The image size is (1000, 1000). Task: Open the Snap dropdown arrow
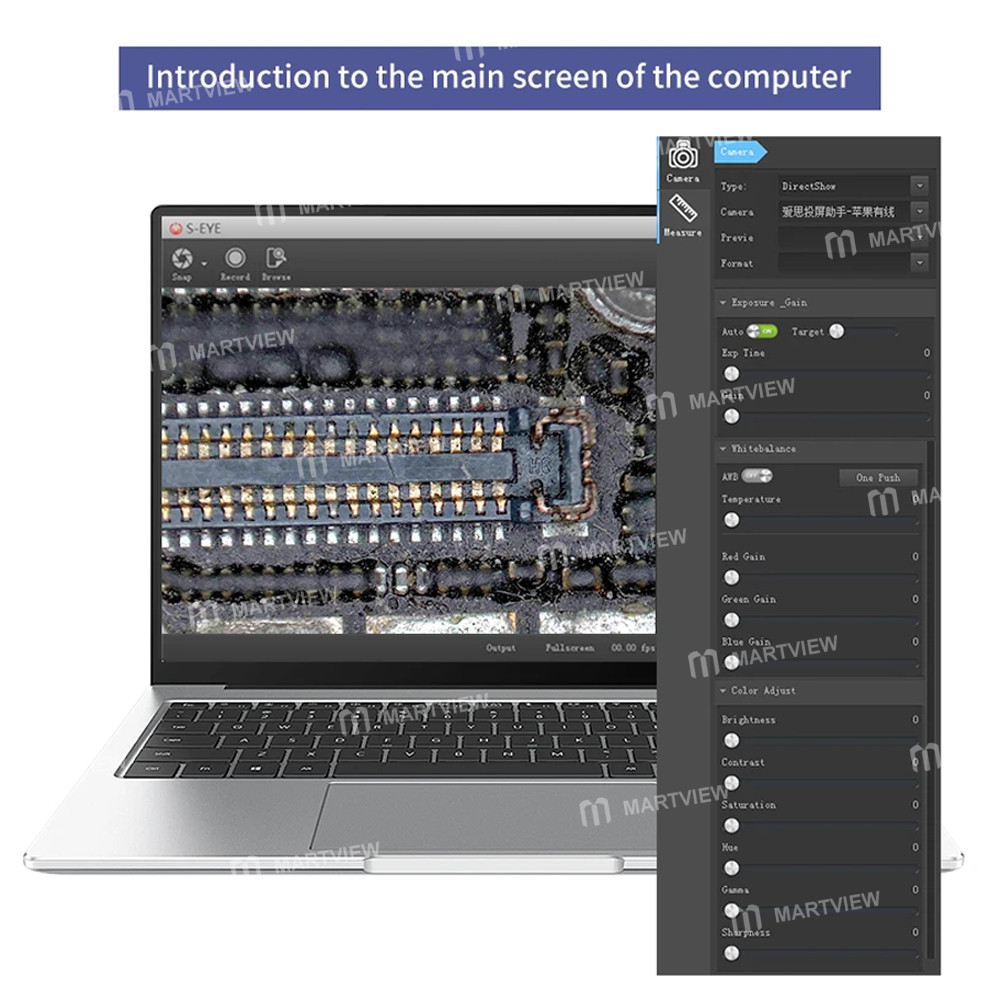pyautogui.click(x=203, y=263)
